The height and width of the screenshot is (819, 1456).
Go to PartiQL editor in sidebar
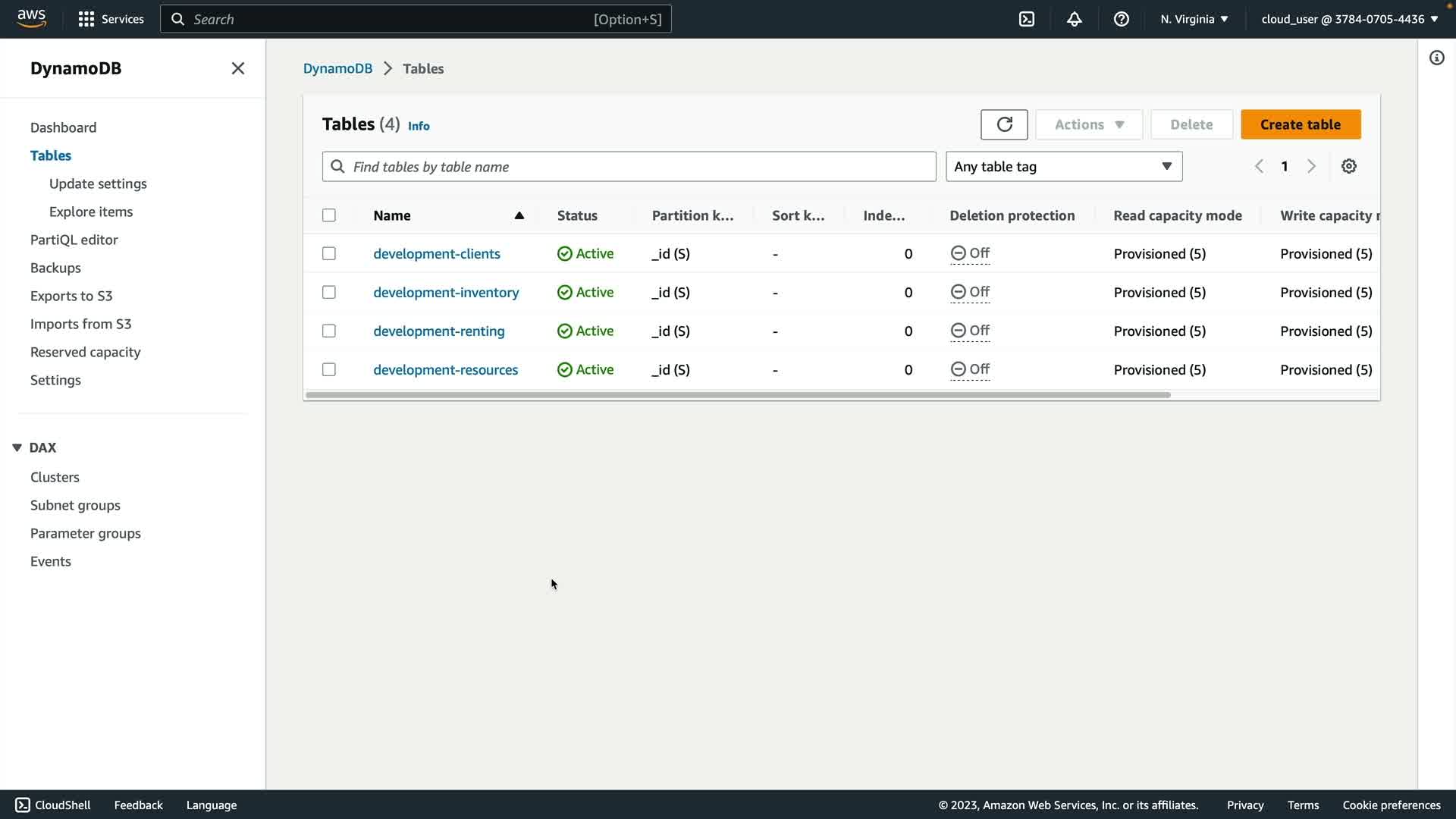[74, 240]
